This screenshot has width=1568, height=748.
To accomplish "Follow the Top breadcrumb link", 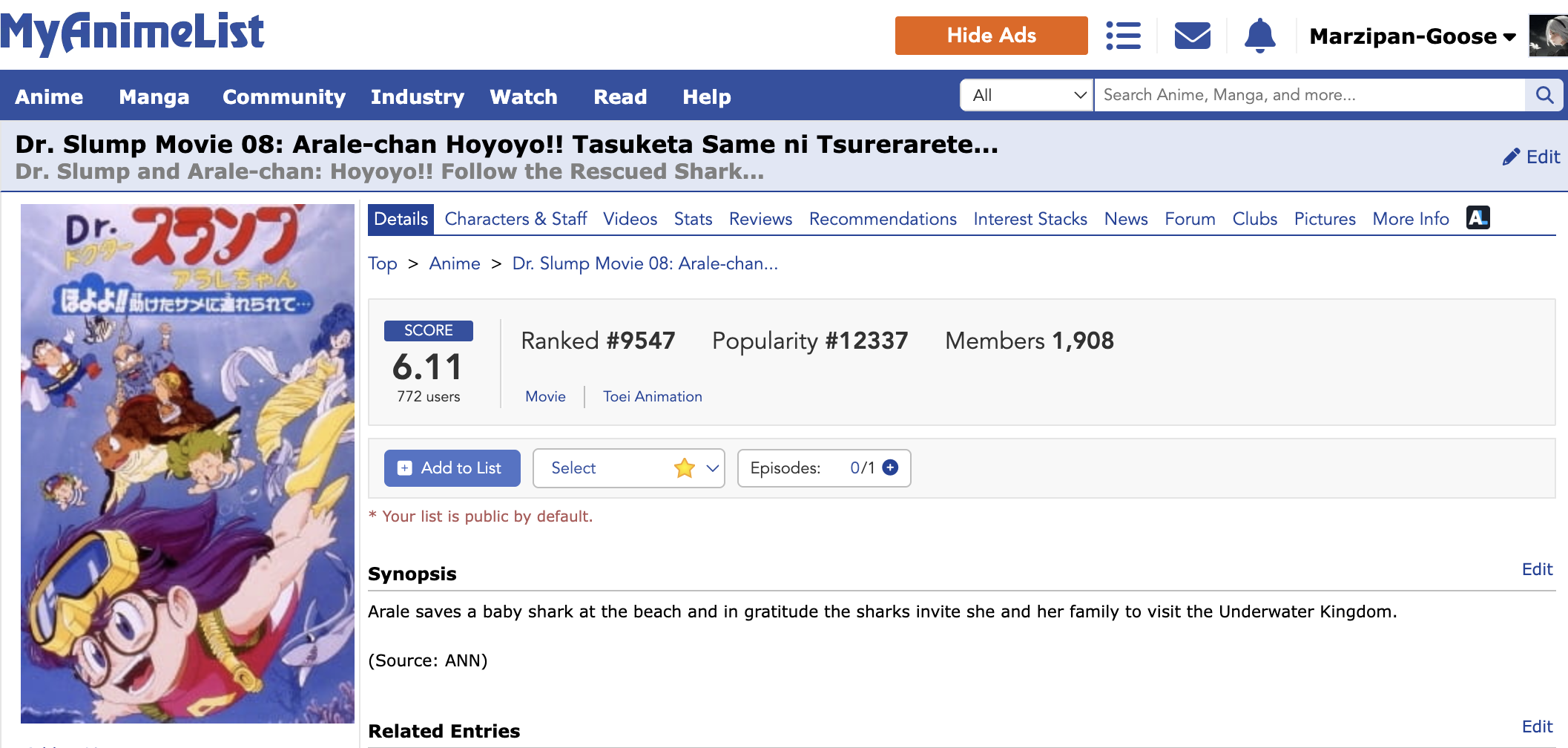I will click(x=383, y=263).
